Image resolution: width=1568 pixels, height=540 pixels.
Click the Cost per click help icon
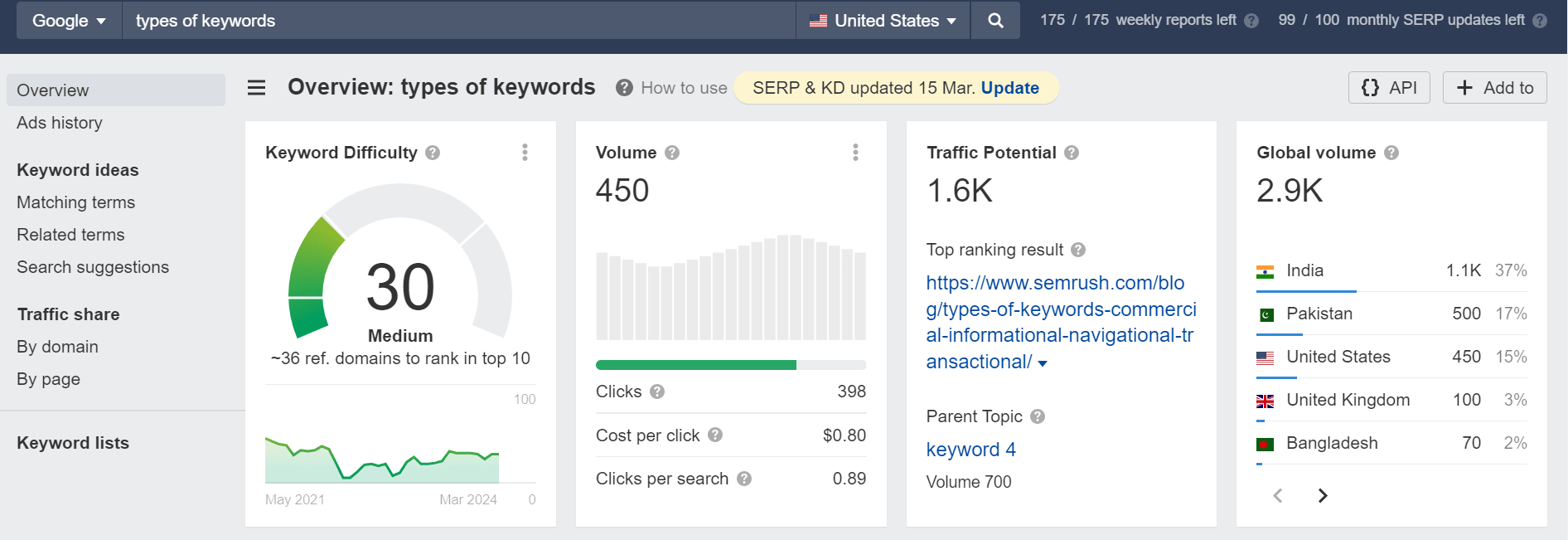pyautogui.click(x=715, y=435)
